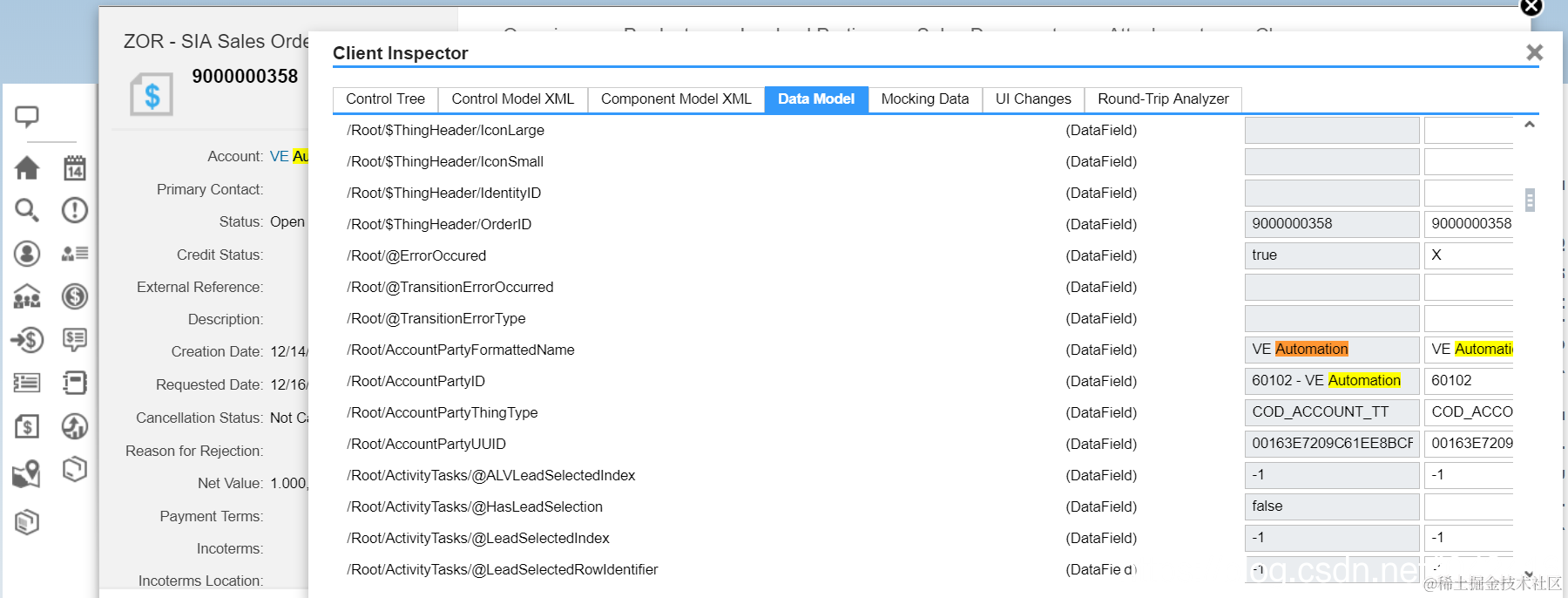Open the Mocking Data tab

[x=925, y=99]
